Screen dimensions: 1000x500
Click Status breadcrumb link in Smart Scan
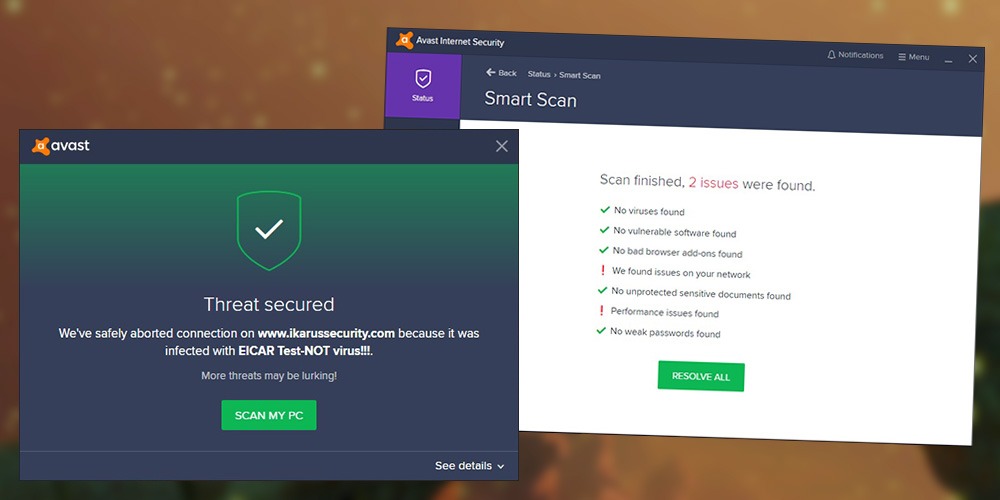pos(539,75)
